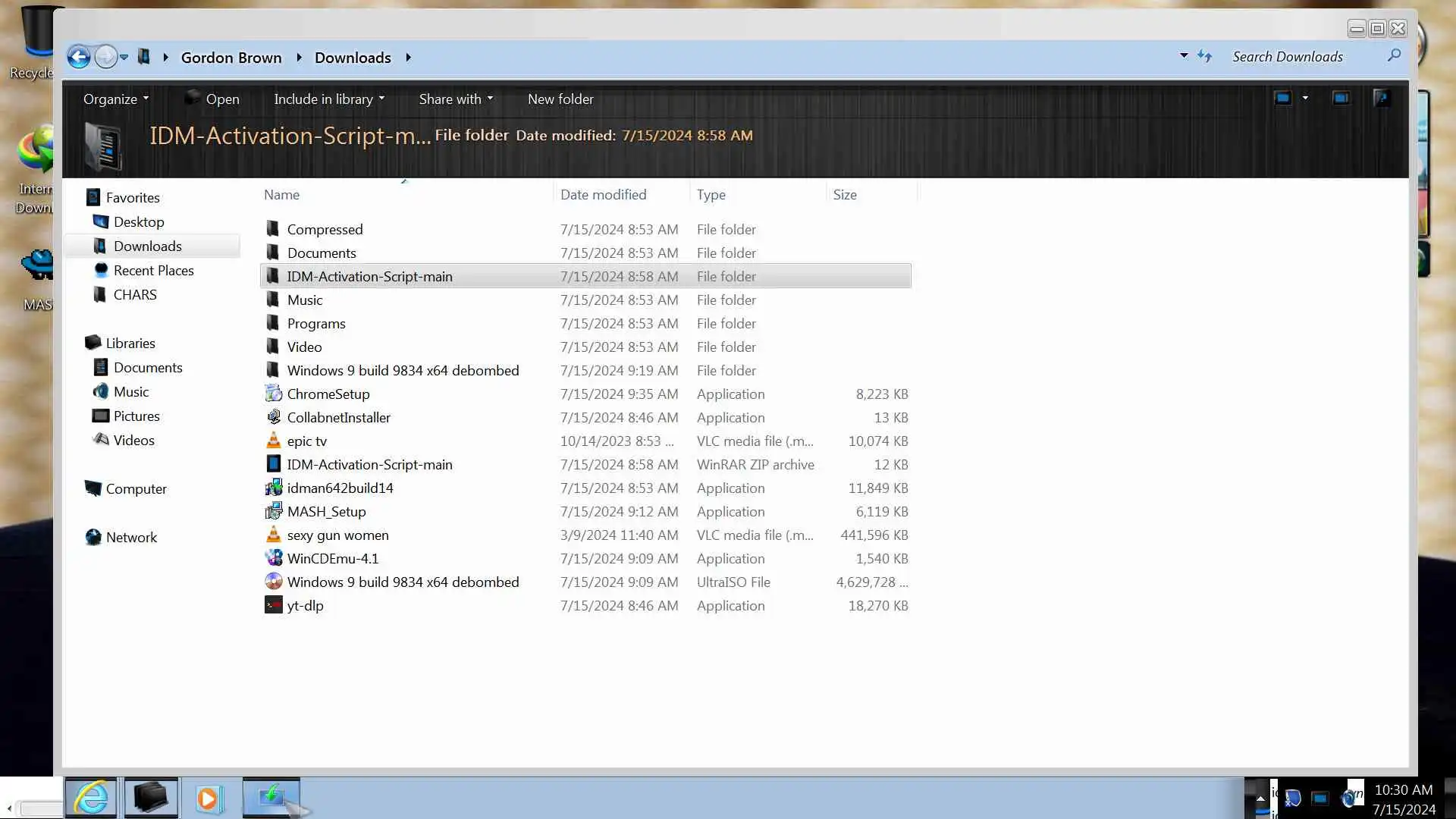Sort files by the Date modified column
Viewport: 1456px width, 819px height.
pos(603,194)
